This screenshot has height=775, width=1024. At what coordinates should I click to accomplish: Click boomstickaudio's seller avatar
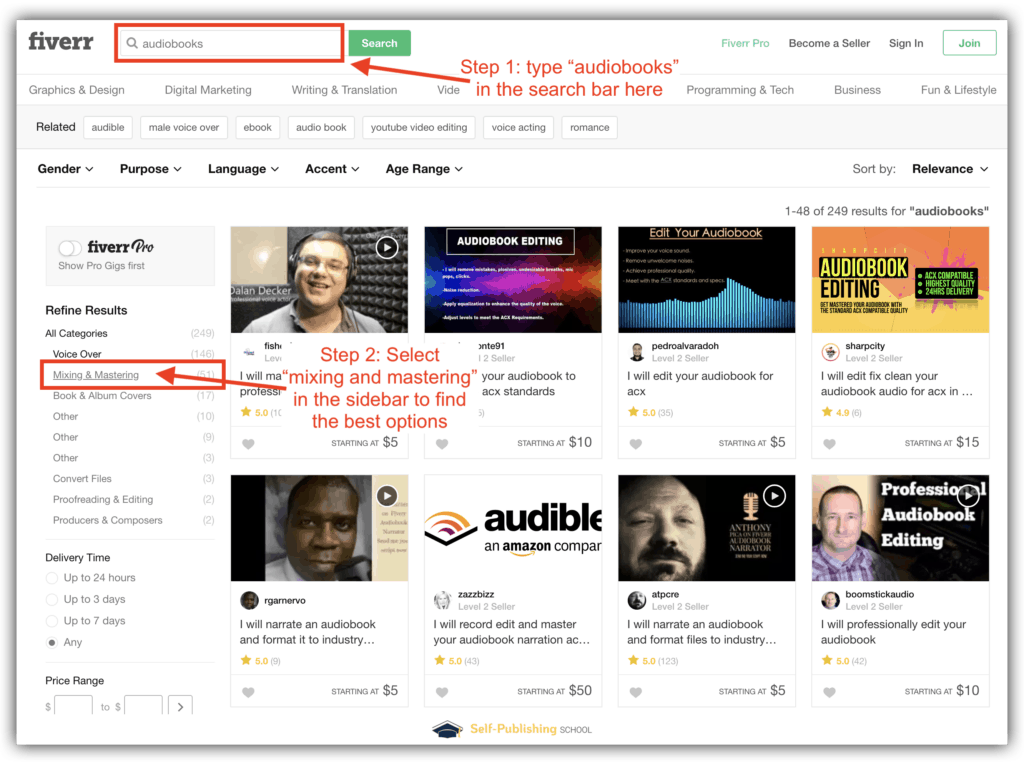[830, 600]
